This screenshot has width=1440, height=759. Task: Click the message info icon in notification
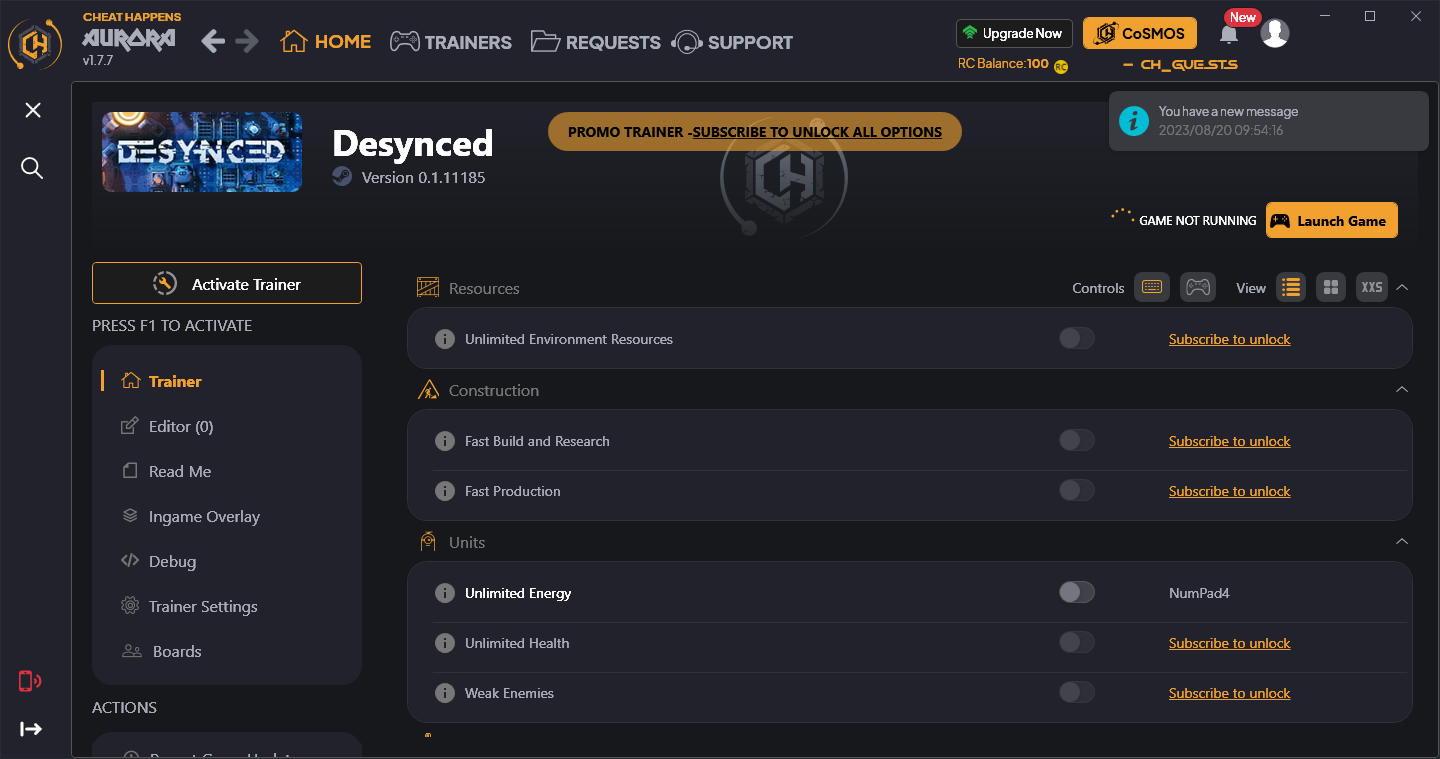1133,121
